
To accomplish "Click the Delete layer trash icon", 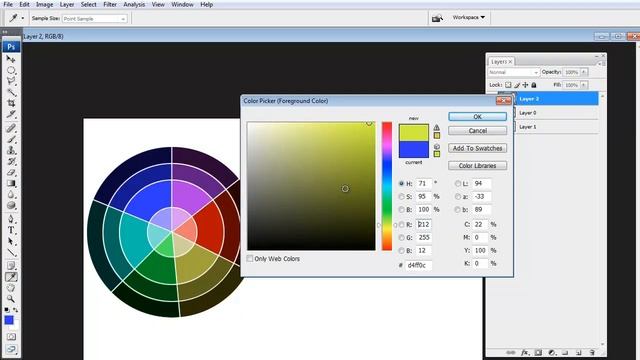I will (x=592, y=353).
